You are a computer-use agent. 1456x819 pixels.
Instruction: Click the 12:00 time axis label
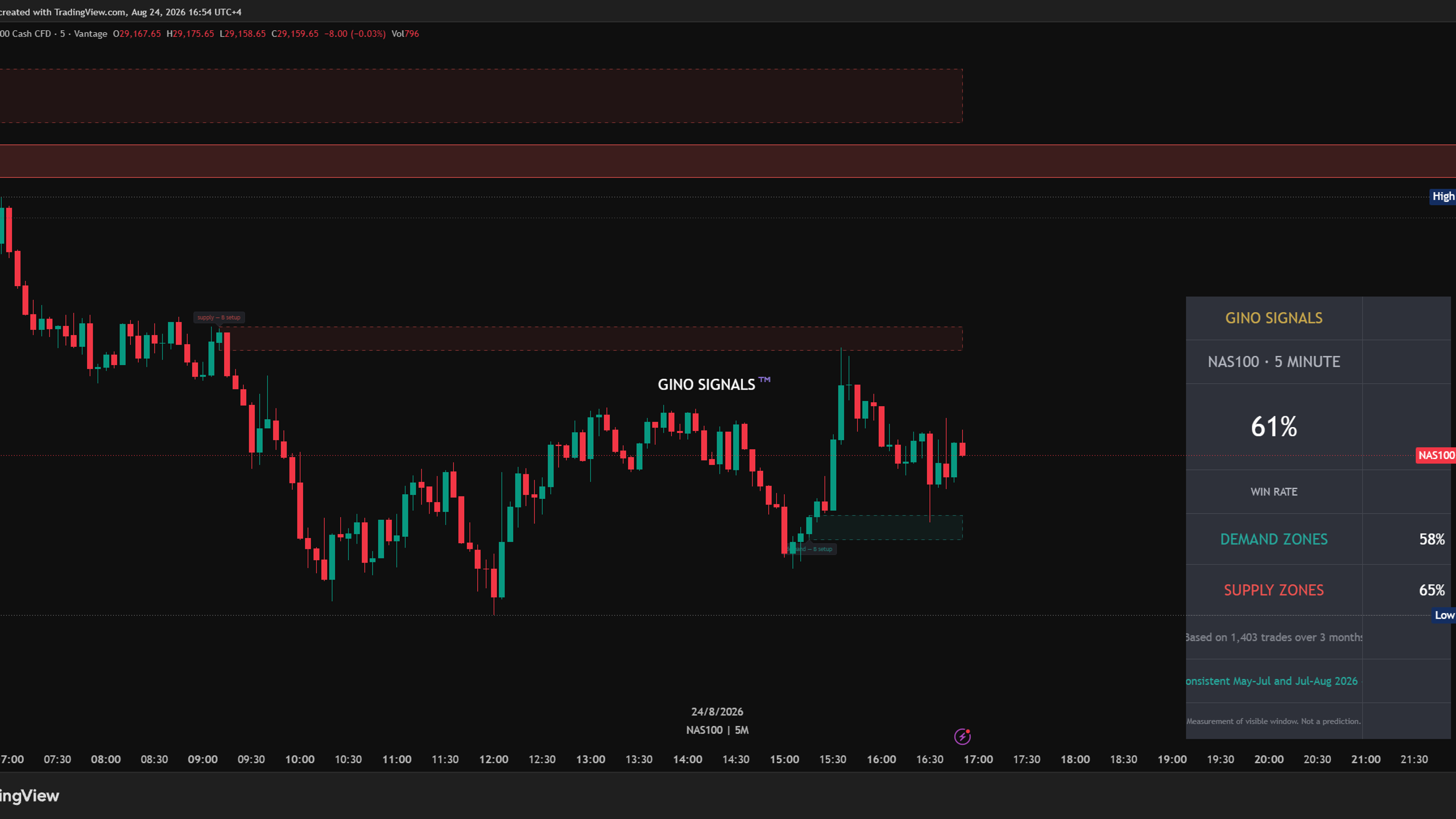click(493, 759)
